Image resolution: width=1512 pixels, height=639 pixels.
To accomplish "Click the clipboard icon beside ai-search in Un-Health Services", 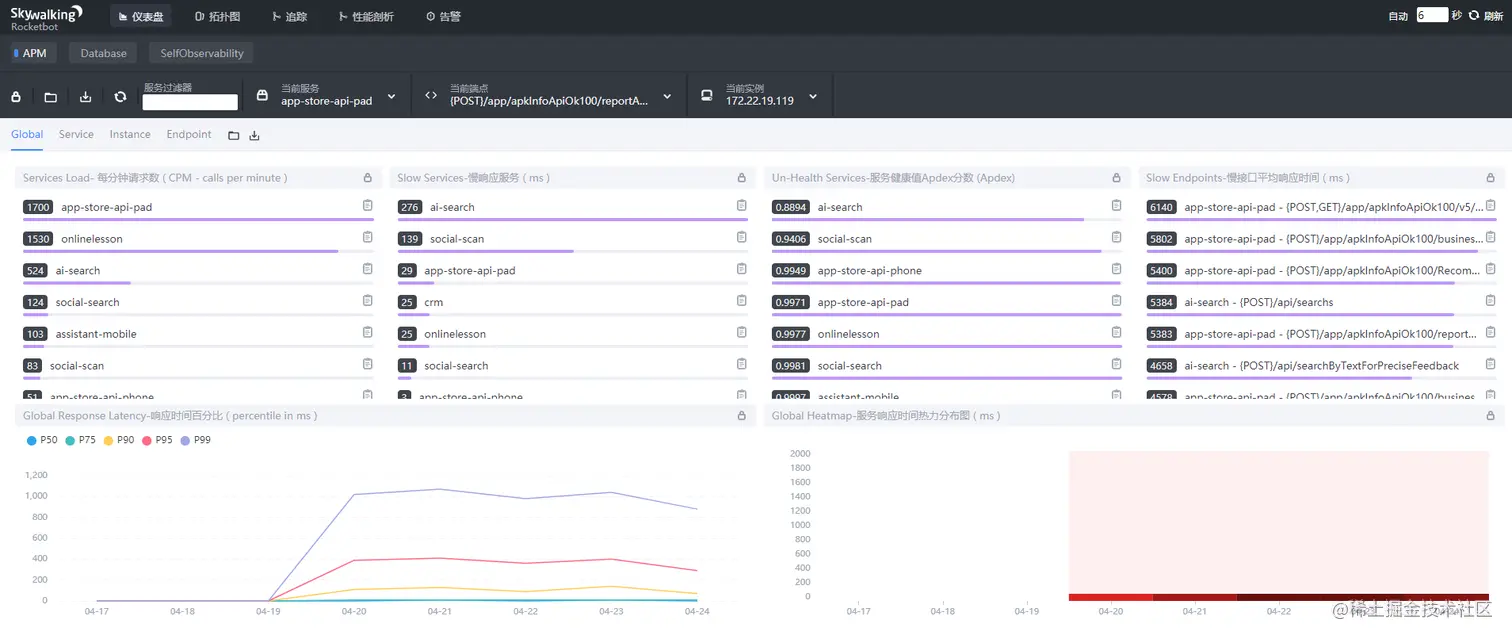I will (1116, 206).
